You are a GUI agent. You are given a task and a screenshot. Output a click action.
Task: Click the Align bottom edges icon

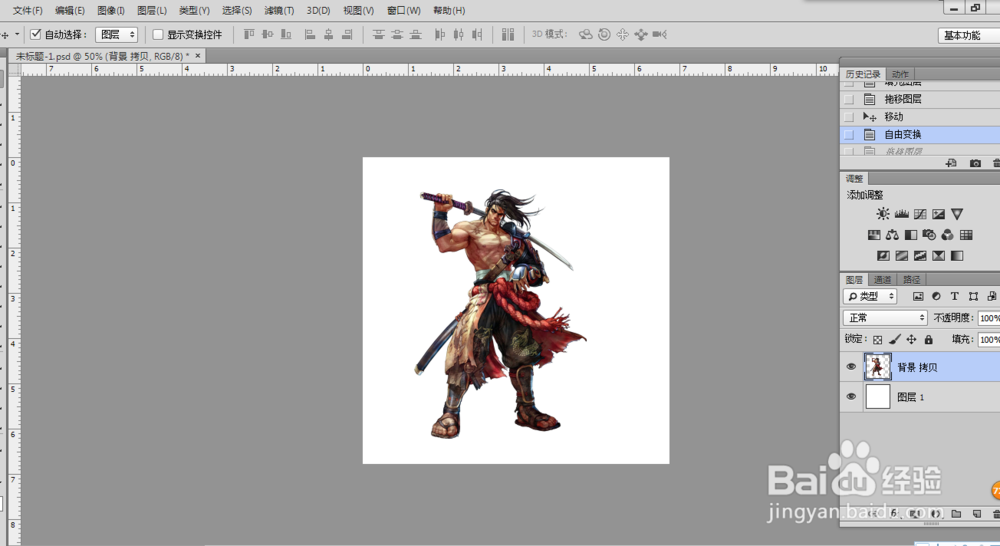click(286, 34)
